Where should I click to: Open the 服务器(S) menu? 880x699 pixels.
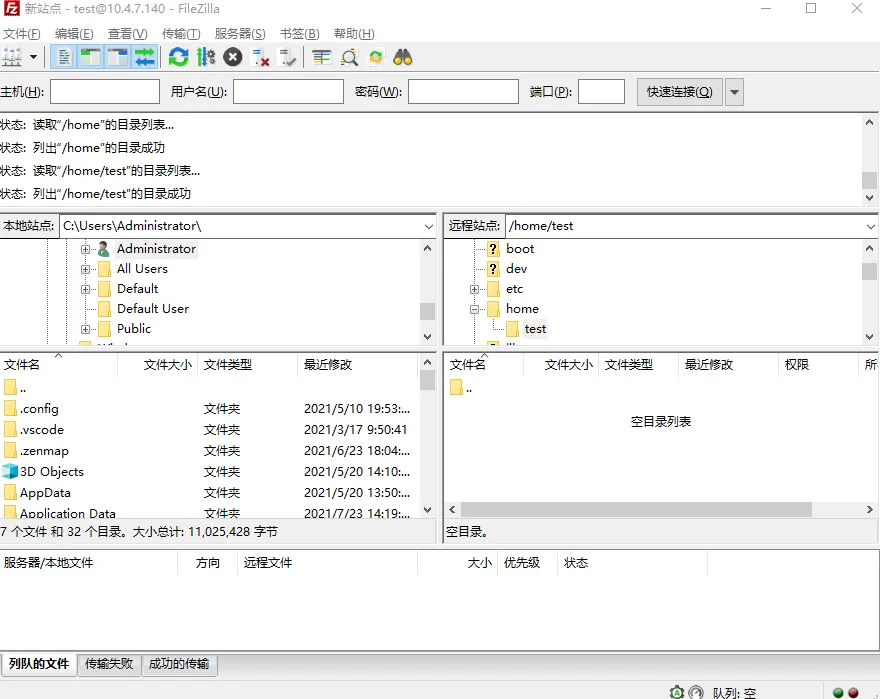[x=240, y=34]
